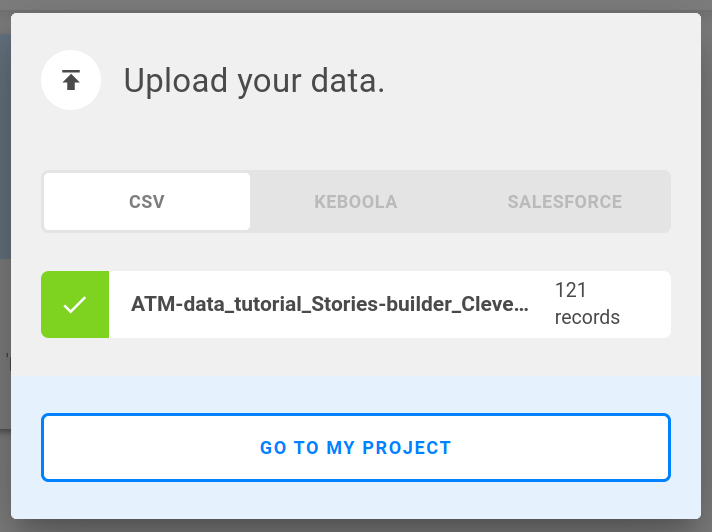Click the 121 records count
This screenshot has height=532, width=712.
click(571, 290)
